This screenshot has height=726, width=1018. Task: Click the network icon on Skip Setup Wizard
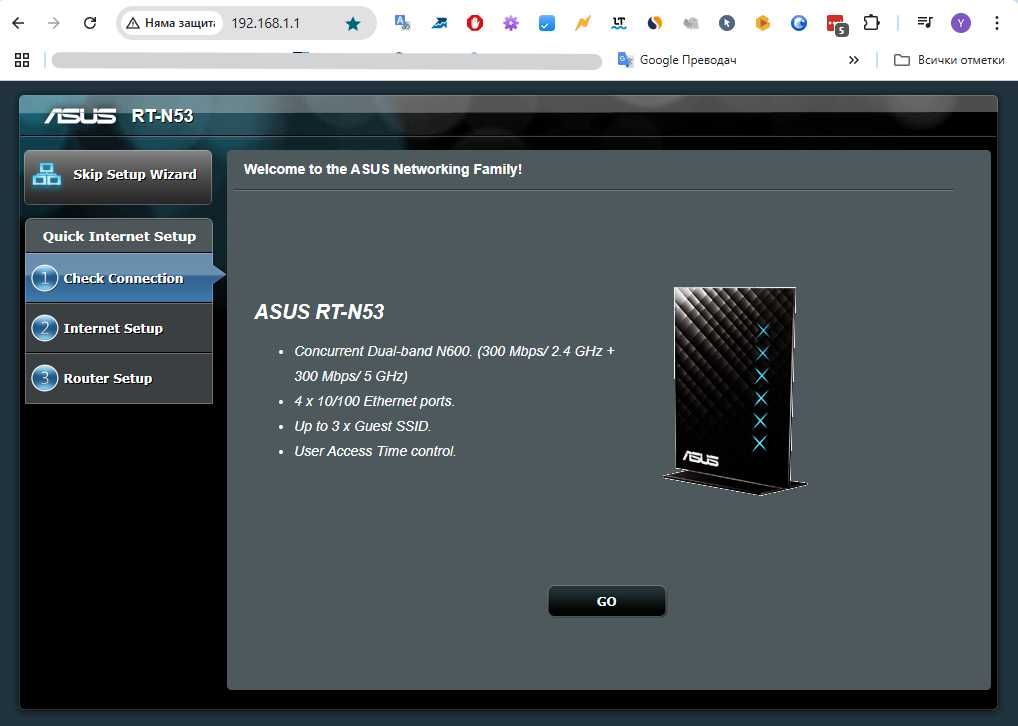(x=47, y=174)
